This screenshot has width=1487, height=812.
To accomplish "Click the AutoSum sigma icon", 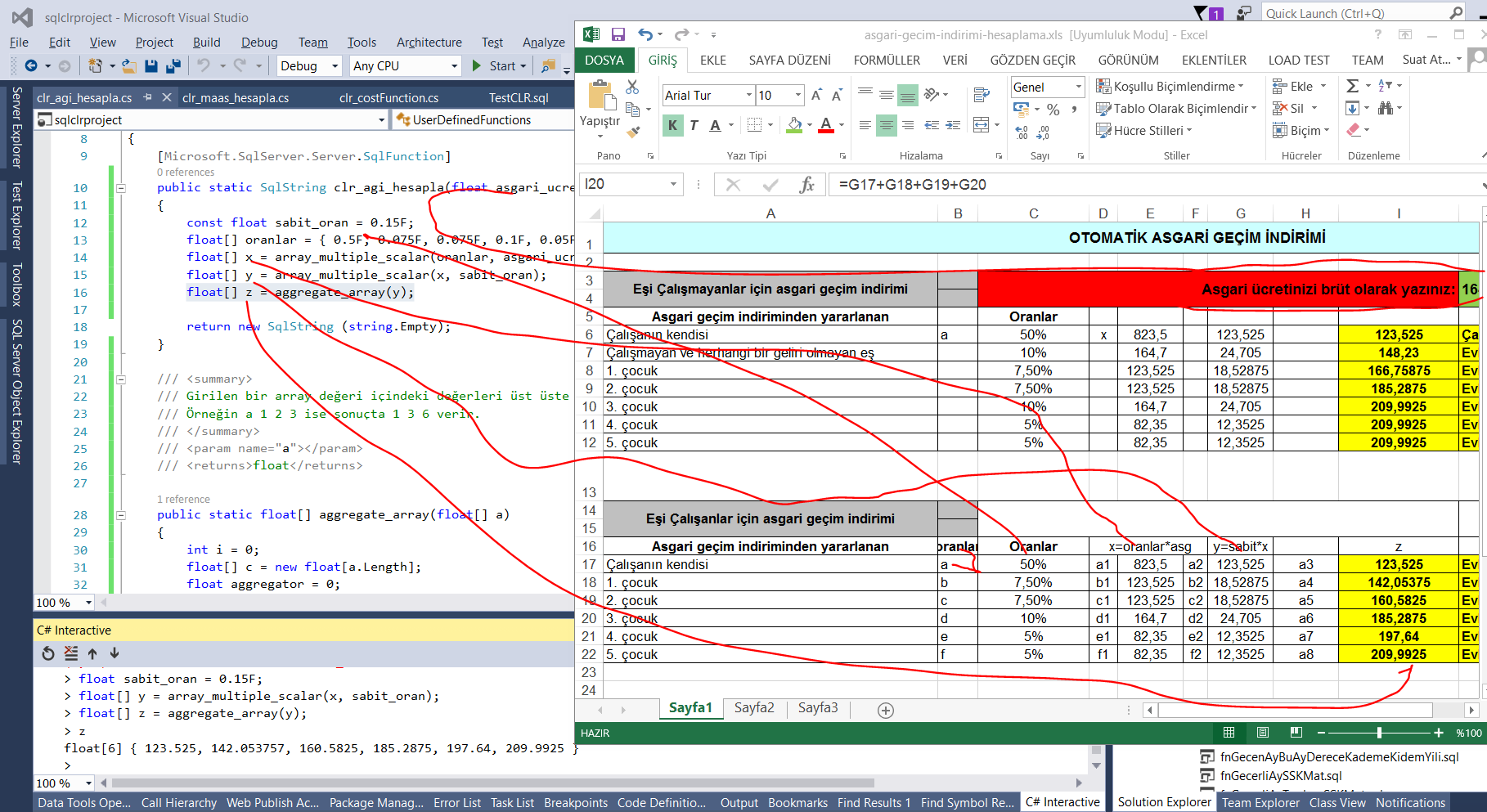I will pyautogui.click(x=1353, y=86).
